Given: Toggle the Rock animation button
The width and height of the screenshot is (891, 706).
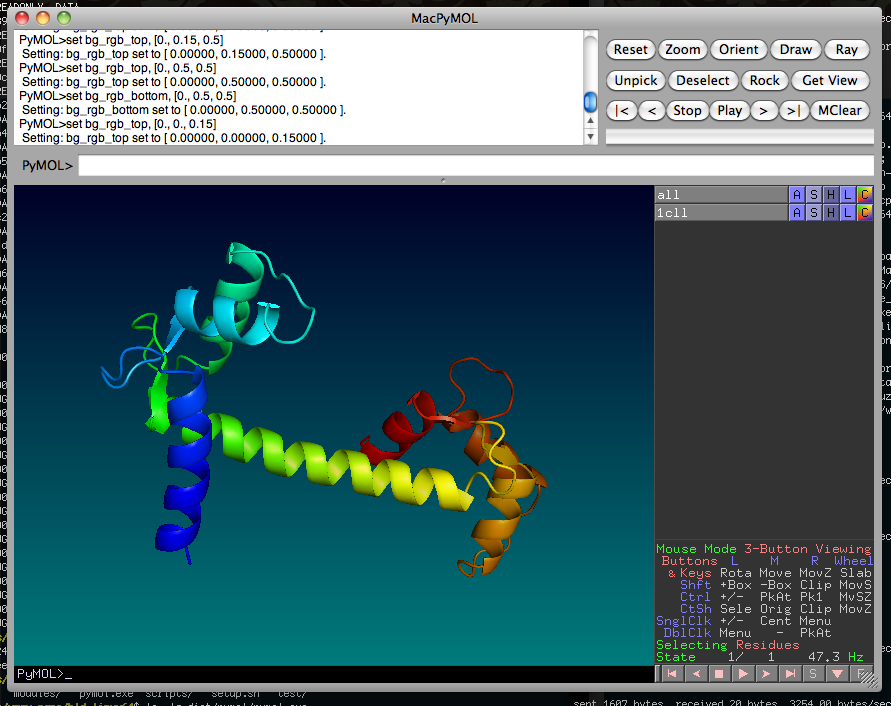Looking at the screenshot, I should 764,80.
